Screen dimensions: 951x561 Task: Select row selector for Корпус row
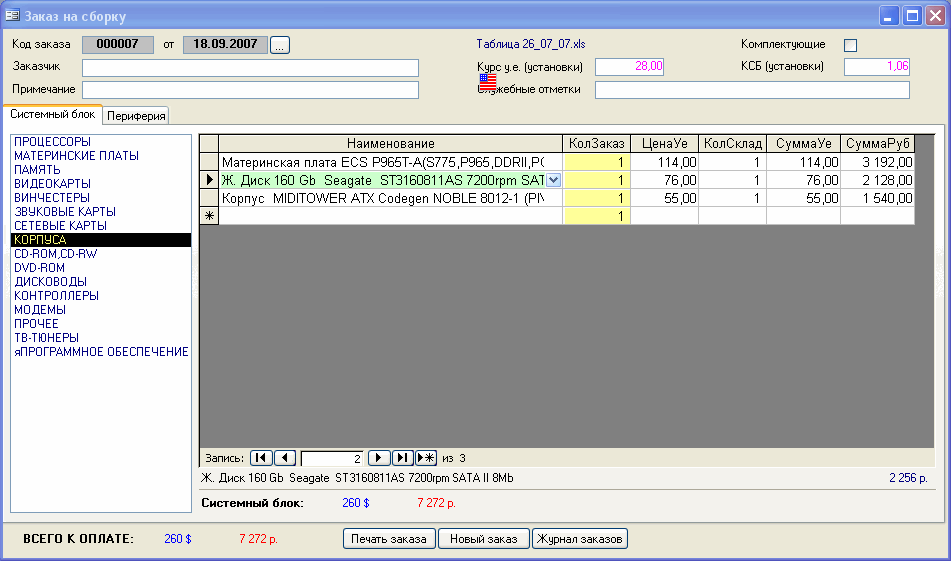point(209,198)
